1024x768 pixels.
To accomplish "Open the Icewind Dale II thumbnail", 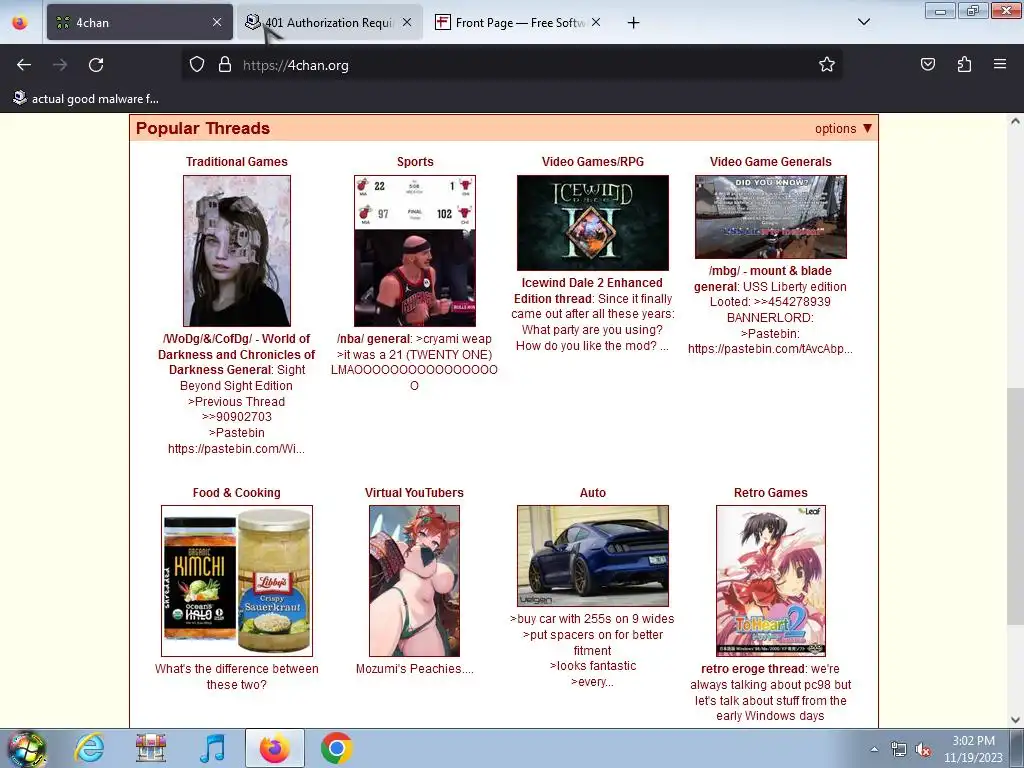I will coord(592,223).
